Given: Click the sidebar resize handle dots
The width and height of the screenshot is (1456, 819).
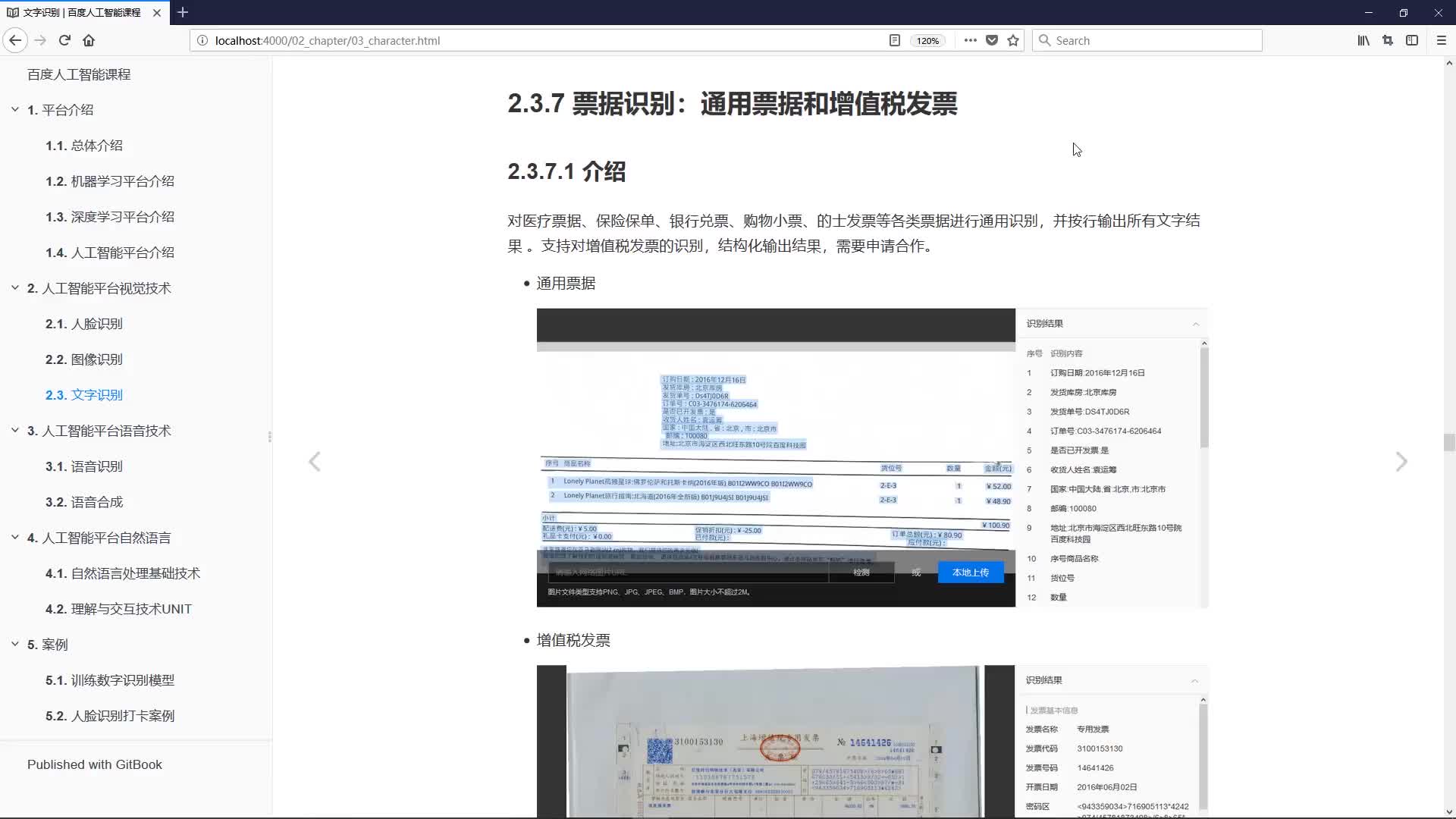Looking at the screenshot, I should pyautogui.click(x=270, y=437).
